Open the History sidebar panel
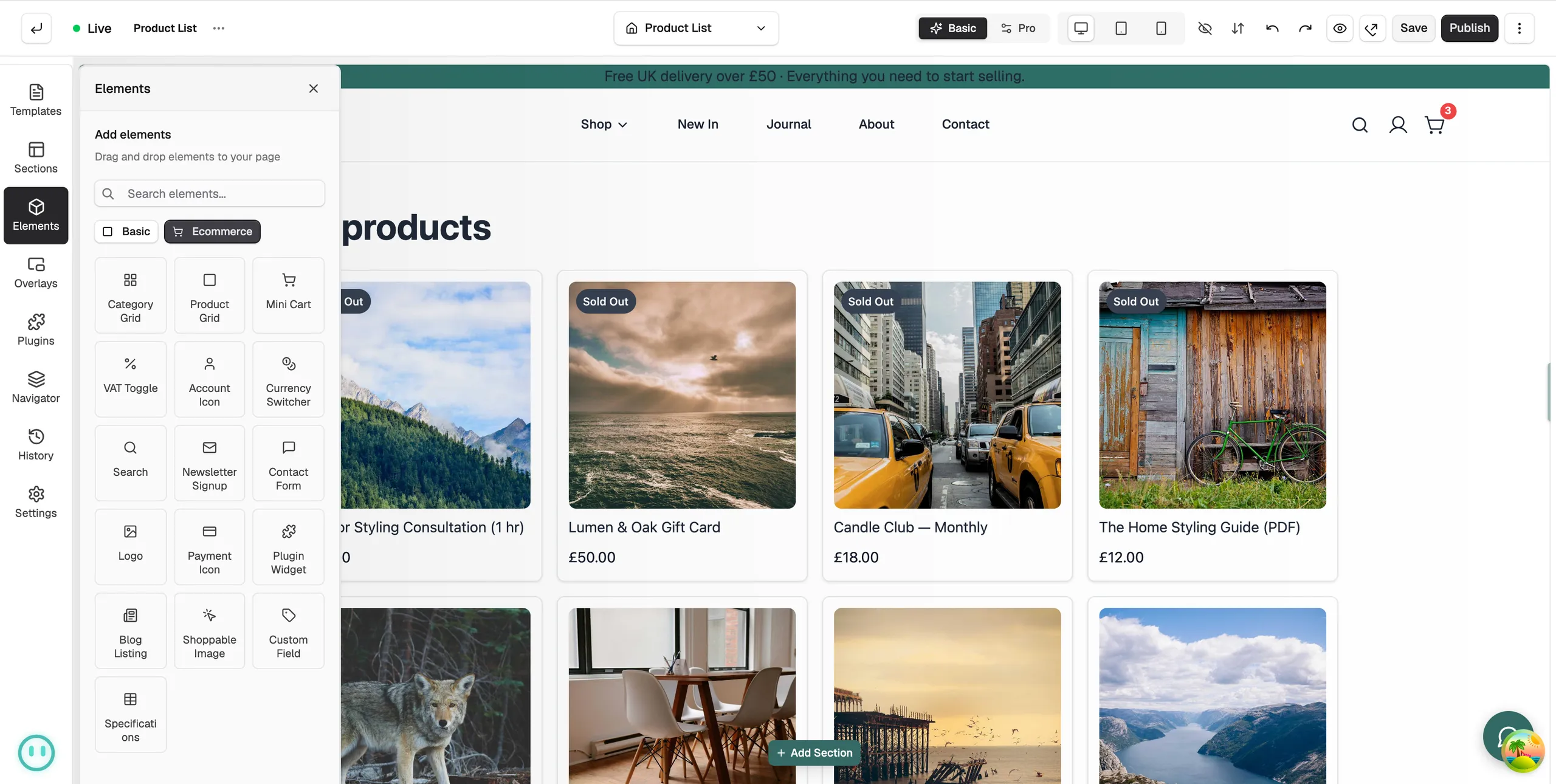The image size is (1556, 784). coord(36,445)
